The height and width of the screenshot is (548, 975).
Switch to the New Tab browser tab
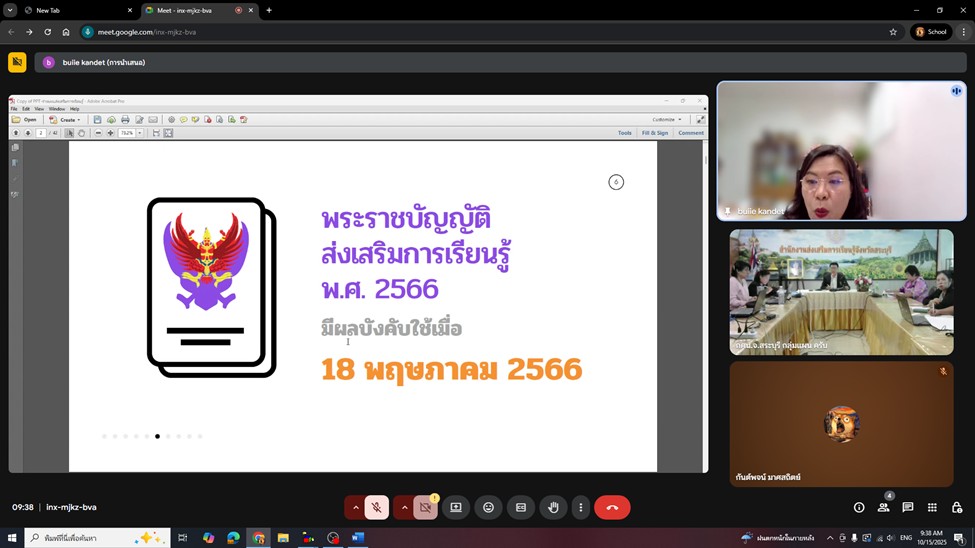[x=75, y=10]
